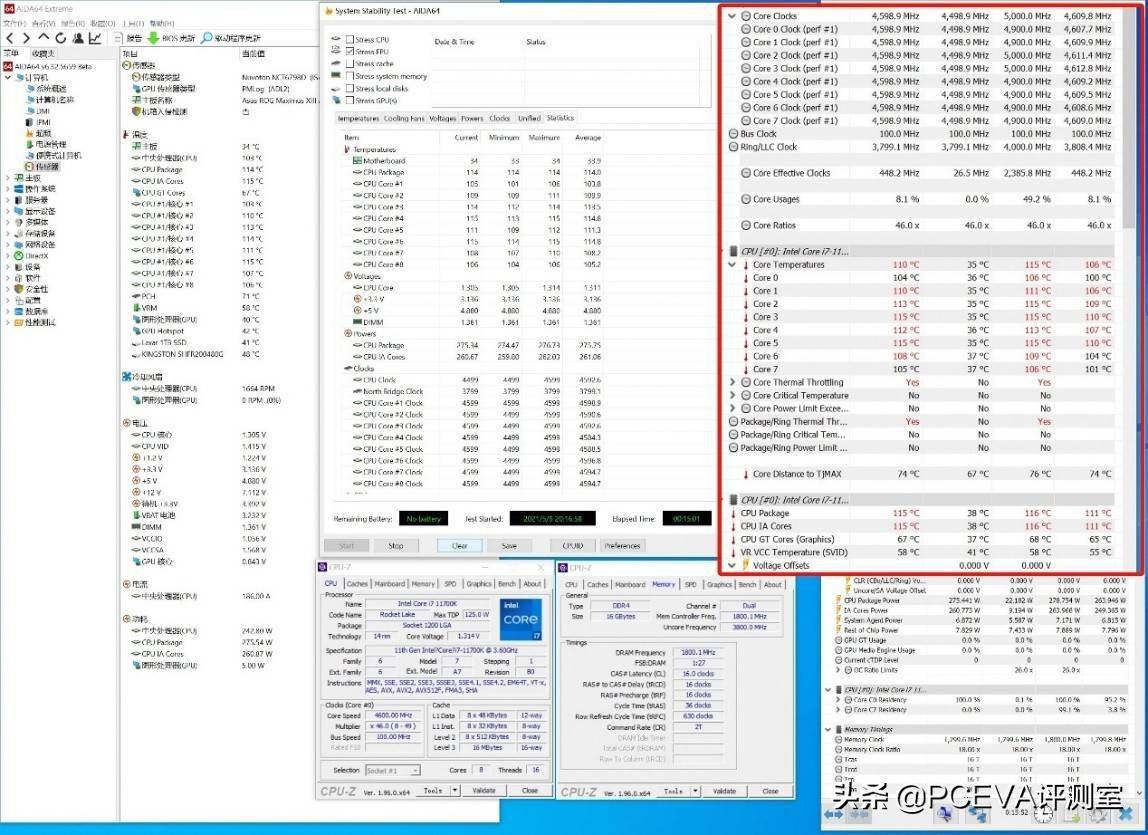The width and height of the screenshot is (1148, 835).
Task: Click the green DirectX icon in AIDA64 tree
Action: point(19,256)
